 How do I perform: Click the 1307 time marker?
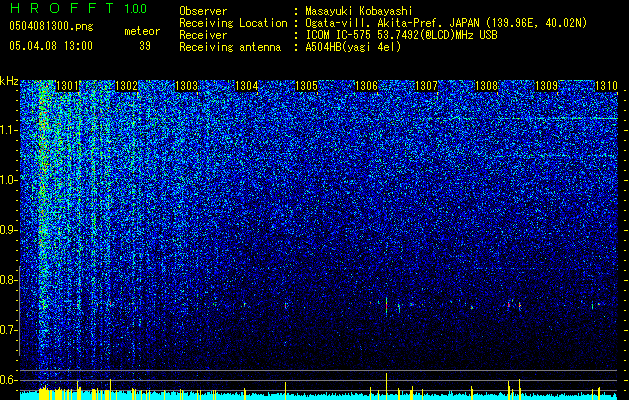[x=426, y=86]
